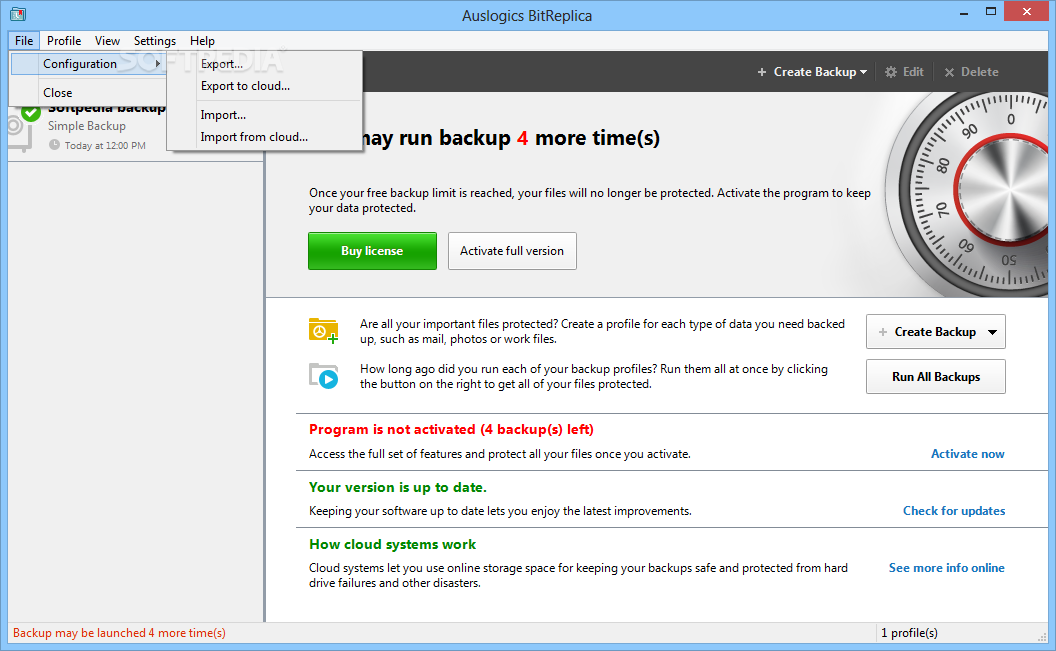Image resolution: width=1056 pixels, height=651 pixels.
Task: Maximize the BitReplica window
Action: click(991, 12)
